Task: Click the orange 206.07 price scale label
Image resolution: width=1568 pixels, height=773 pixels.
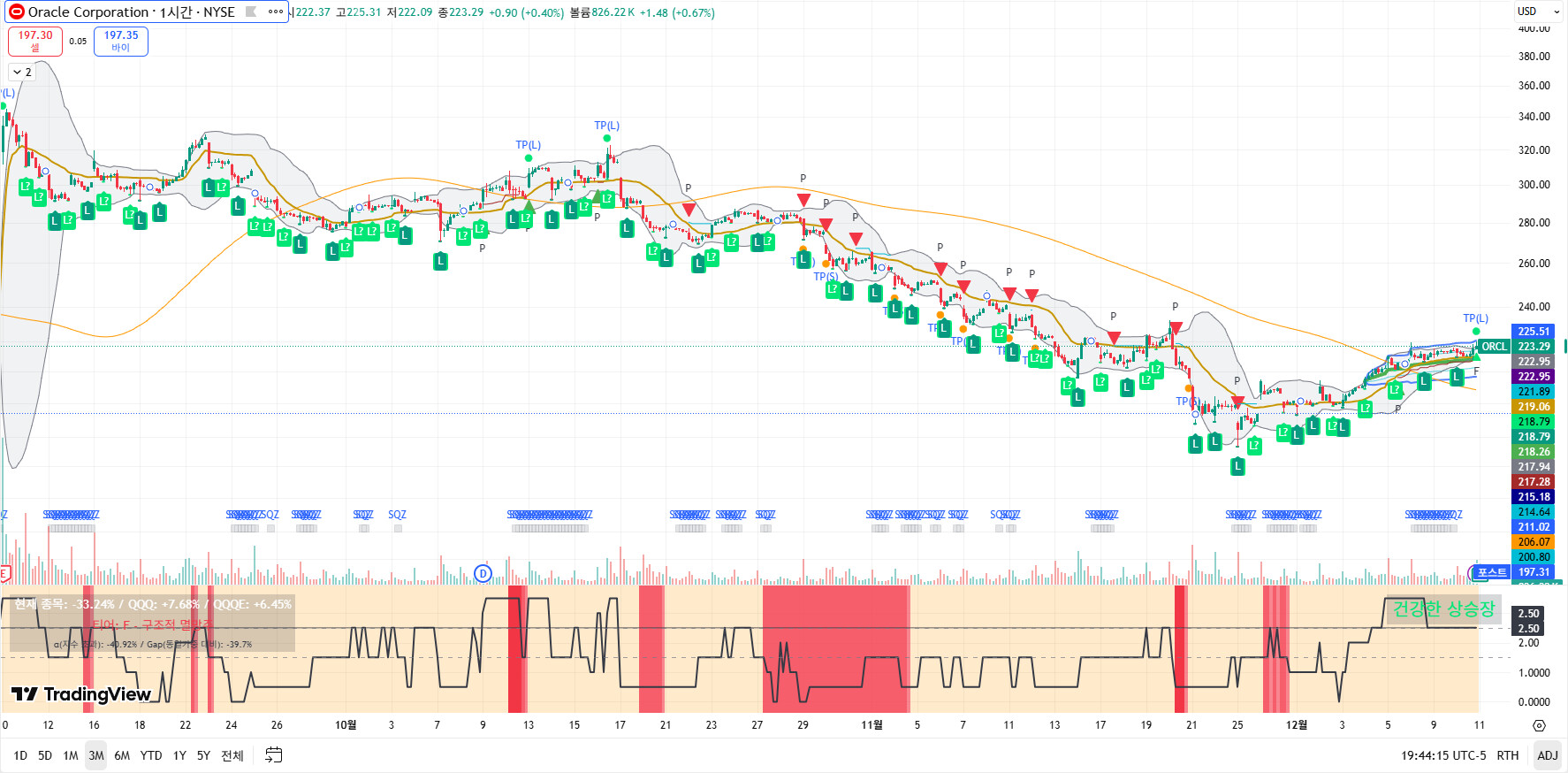Action: pyautogui.click(x=1534, y=542)
